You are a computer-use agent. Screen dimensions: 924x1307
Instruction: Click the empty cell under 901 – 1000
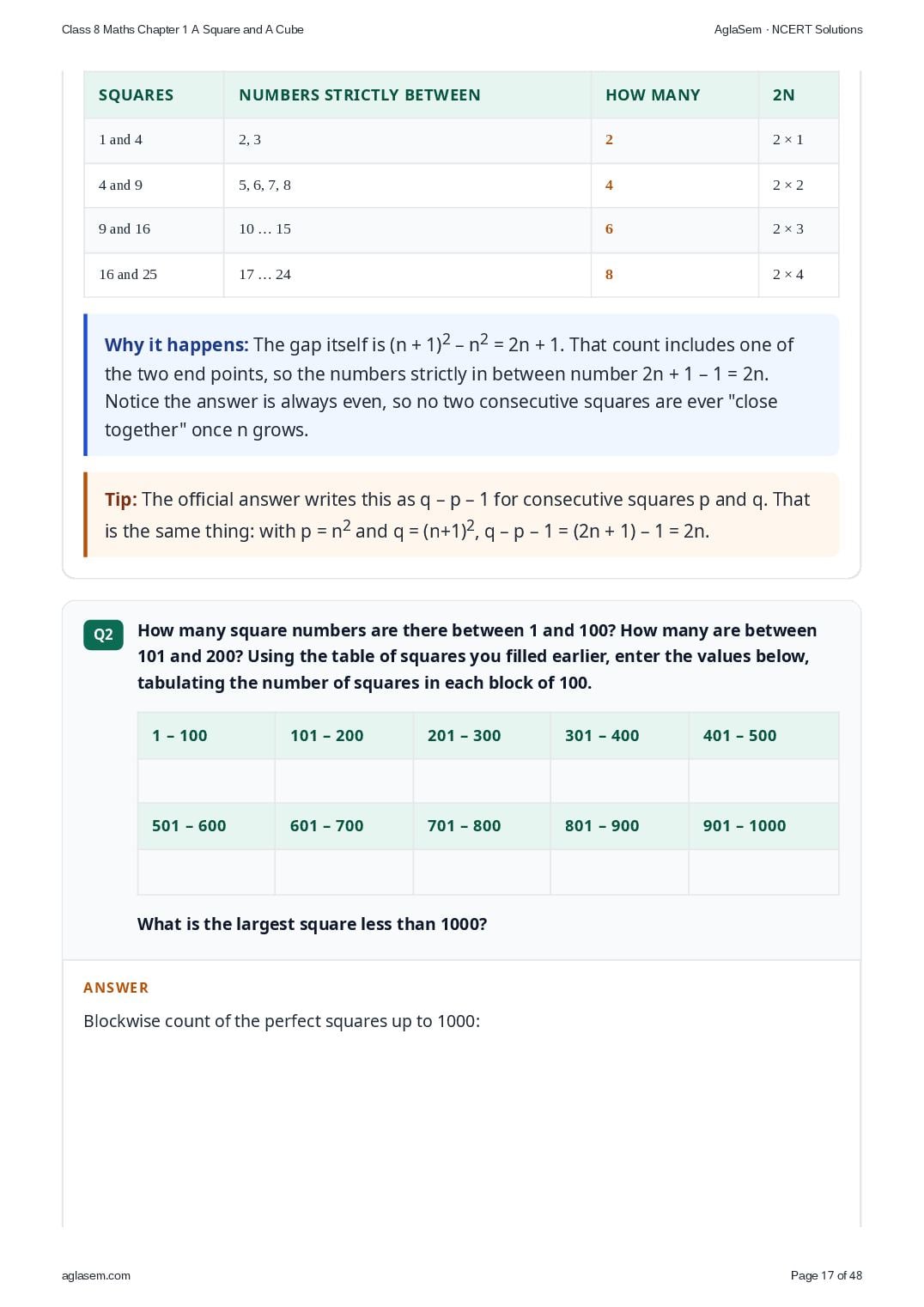click(763, 872)
